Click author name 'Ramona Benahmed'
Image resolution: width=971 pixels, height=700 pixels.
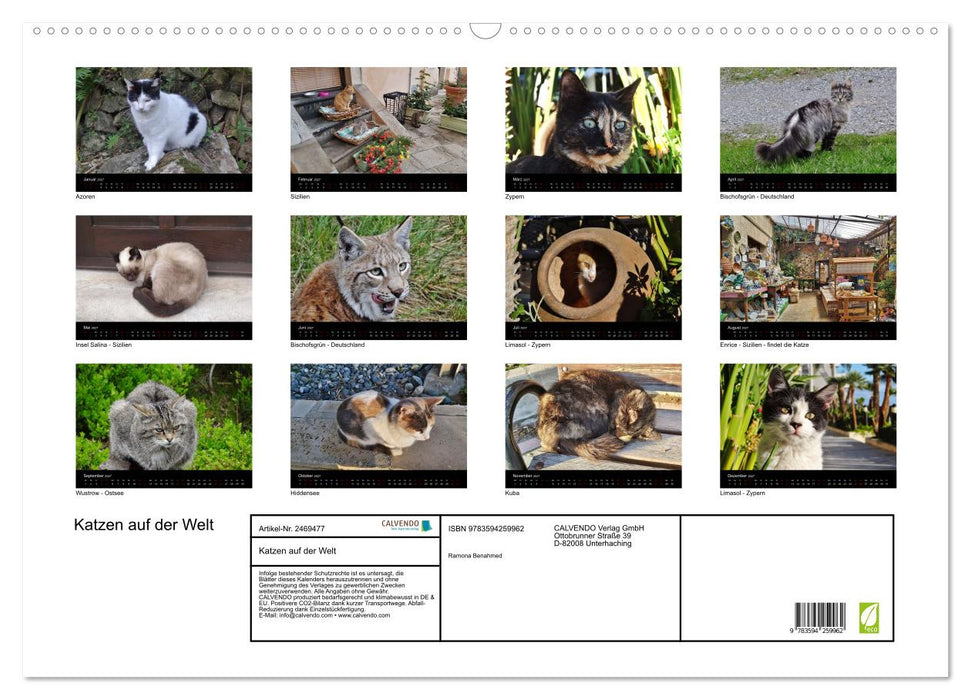pyautogui.click(x=475, y=556)
